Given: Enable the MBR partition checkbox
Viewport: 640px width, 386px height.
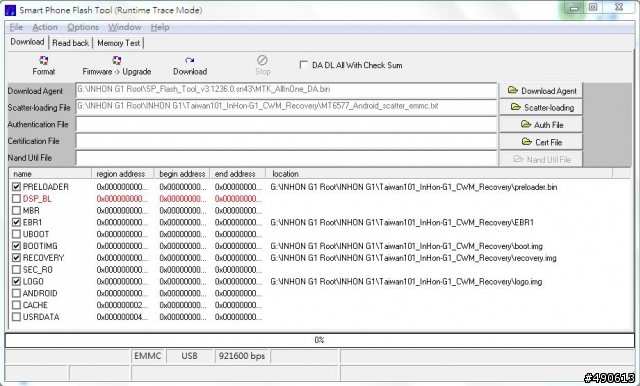Looking at the screenshot, I should tap(16, 211).
